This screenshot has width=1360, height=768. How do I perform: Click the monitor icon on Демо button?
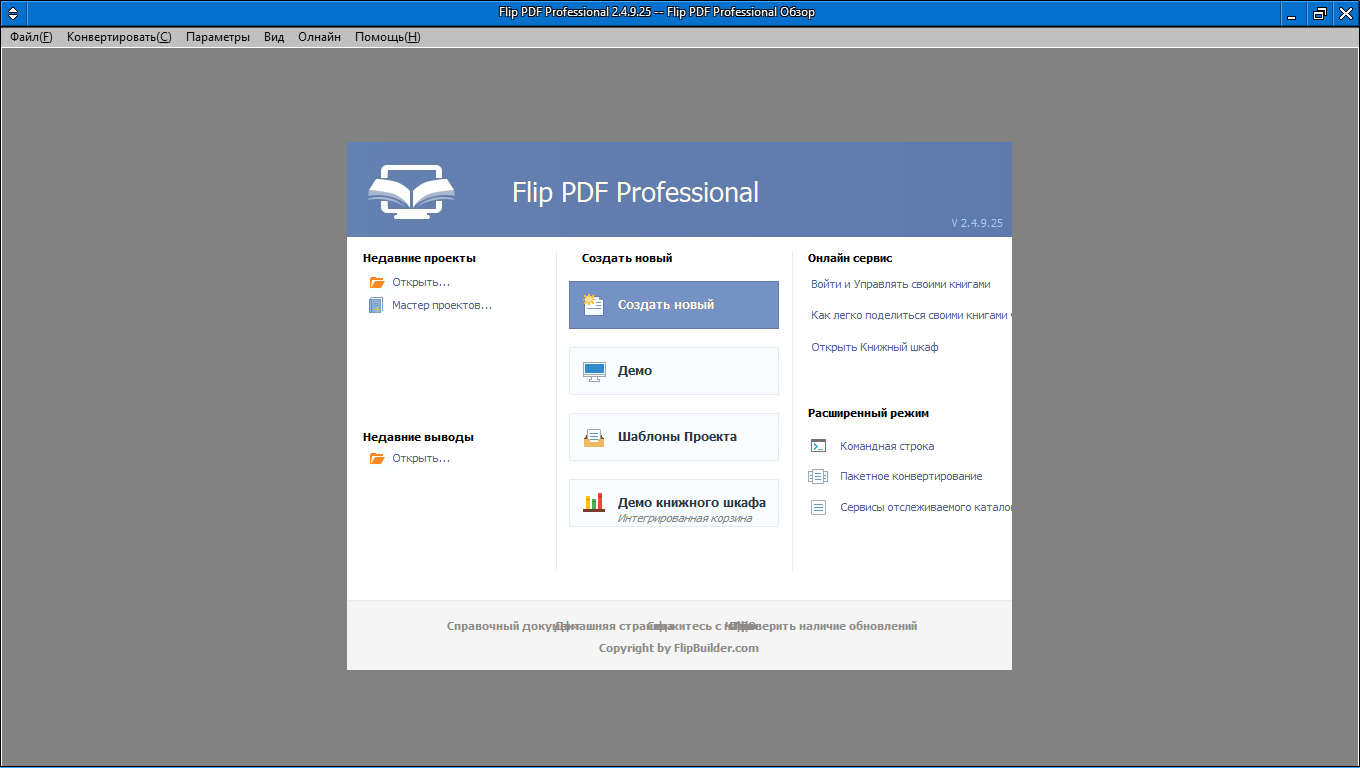point(594,371)
